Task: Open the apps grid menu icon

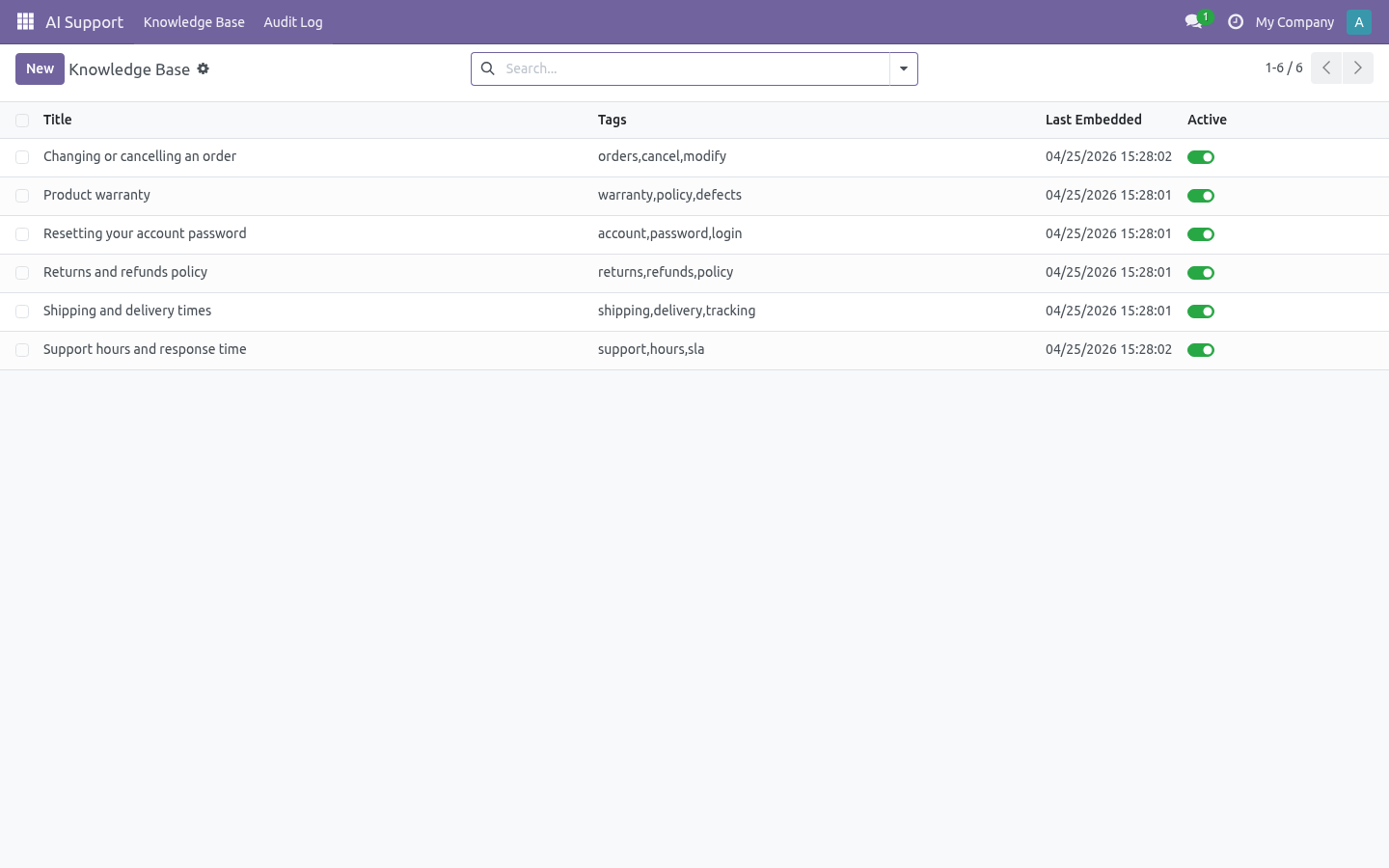Action: pos(25,21)
